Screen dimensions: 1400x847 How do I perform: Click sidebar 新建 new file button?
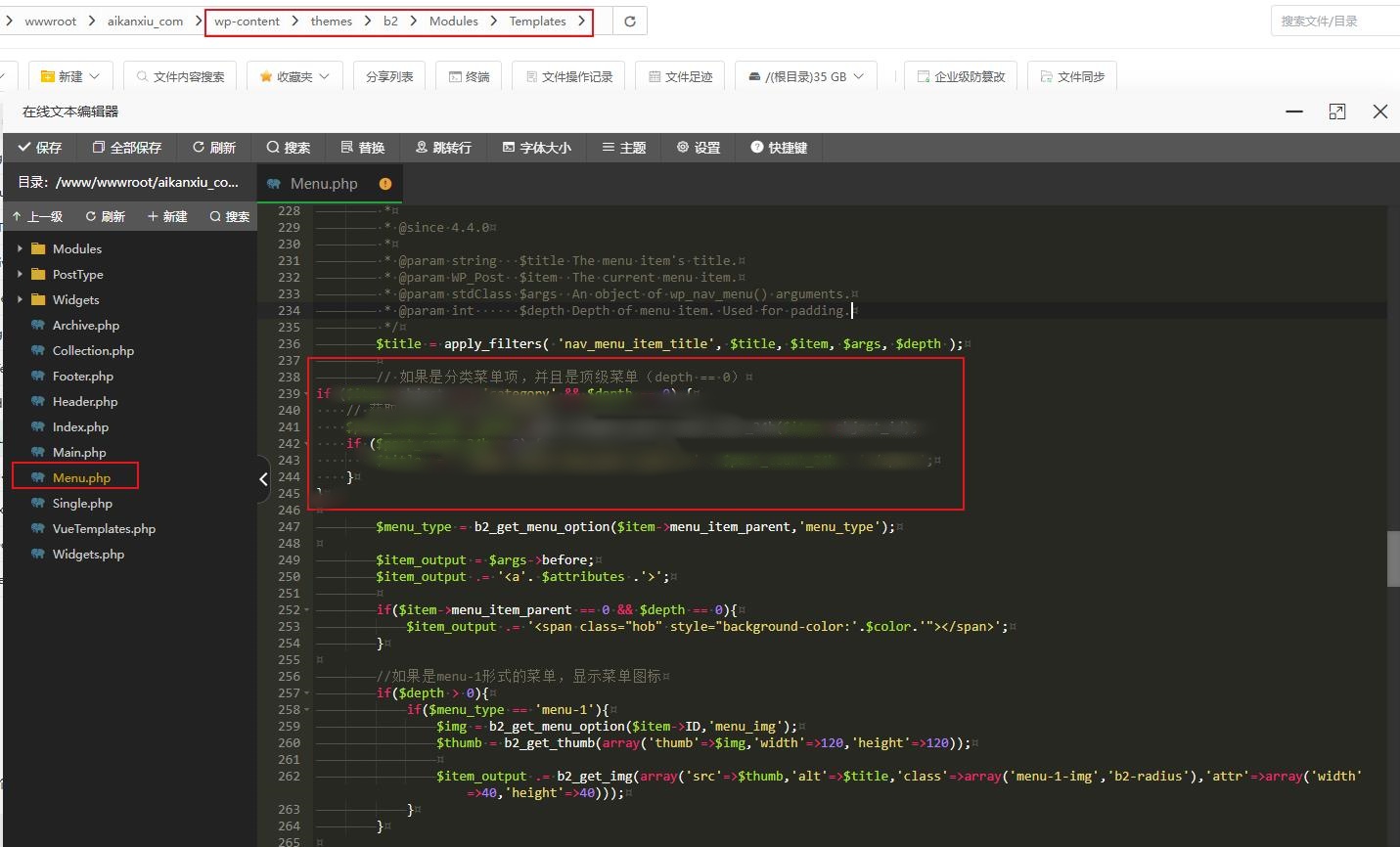click(x=167, y=216)
